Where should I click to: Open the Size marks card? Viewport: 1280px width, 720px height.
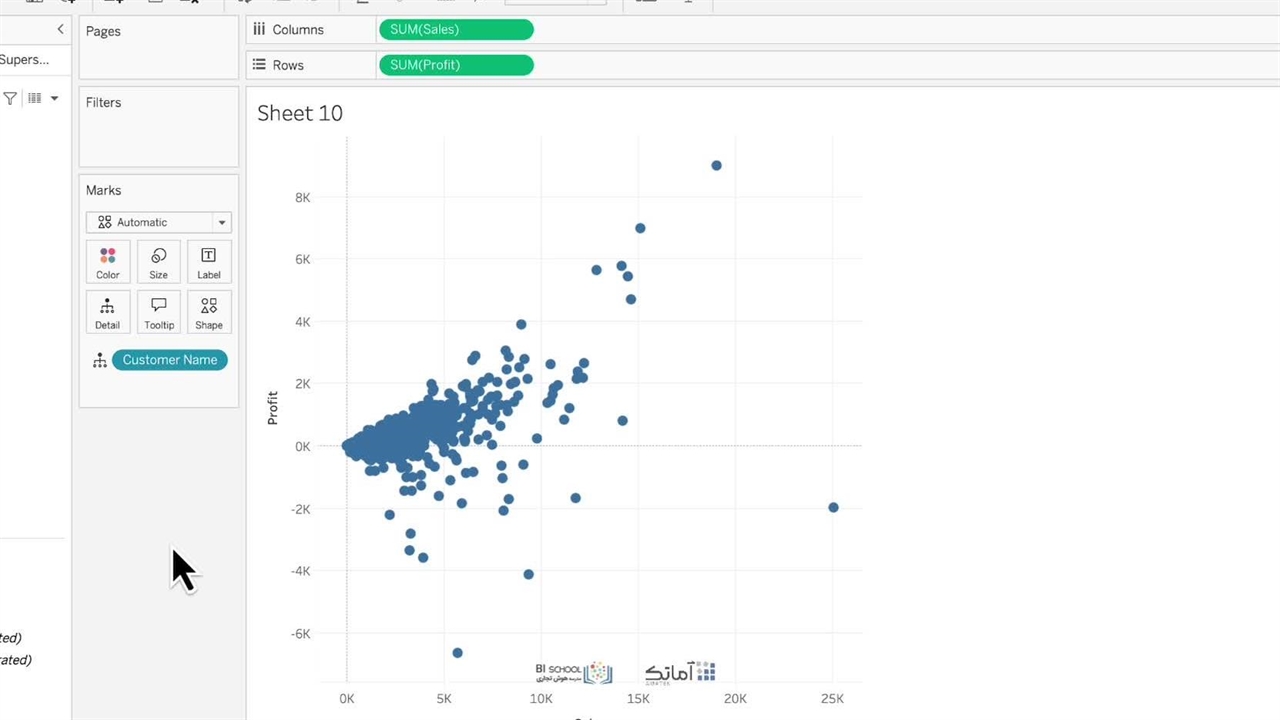coord(158,261)
